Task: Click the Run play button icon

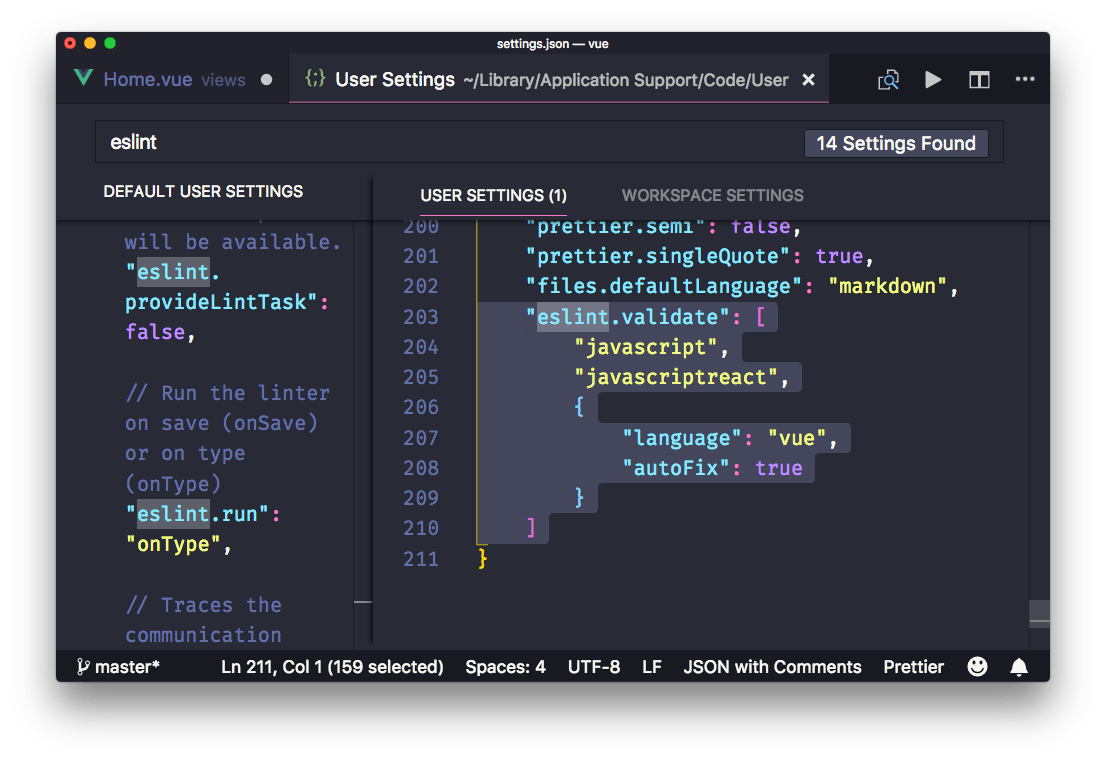Action: click(x=933, y=80)
